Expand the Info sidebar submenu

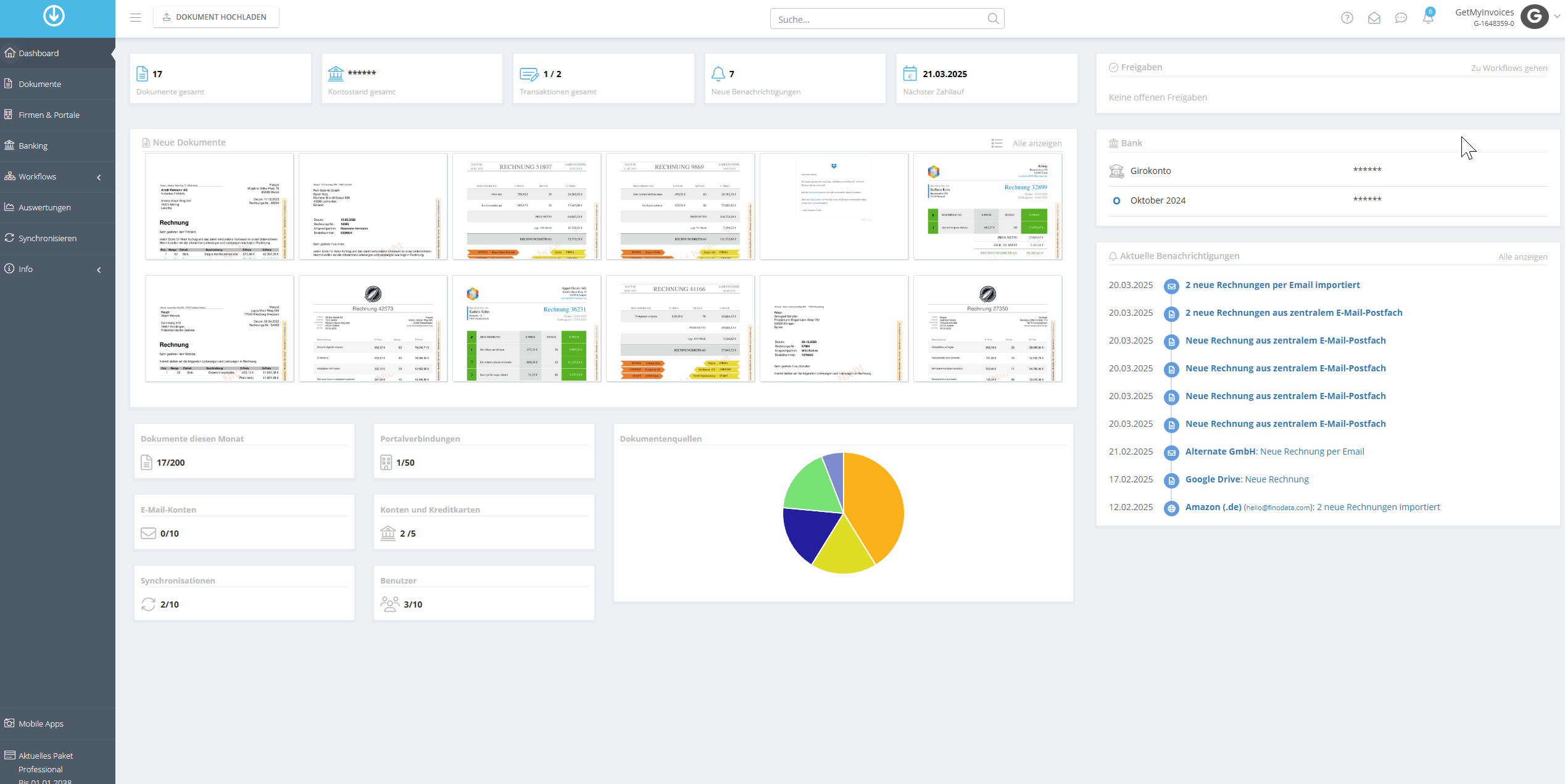[99, 270]
